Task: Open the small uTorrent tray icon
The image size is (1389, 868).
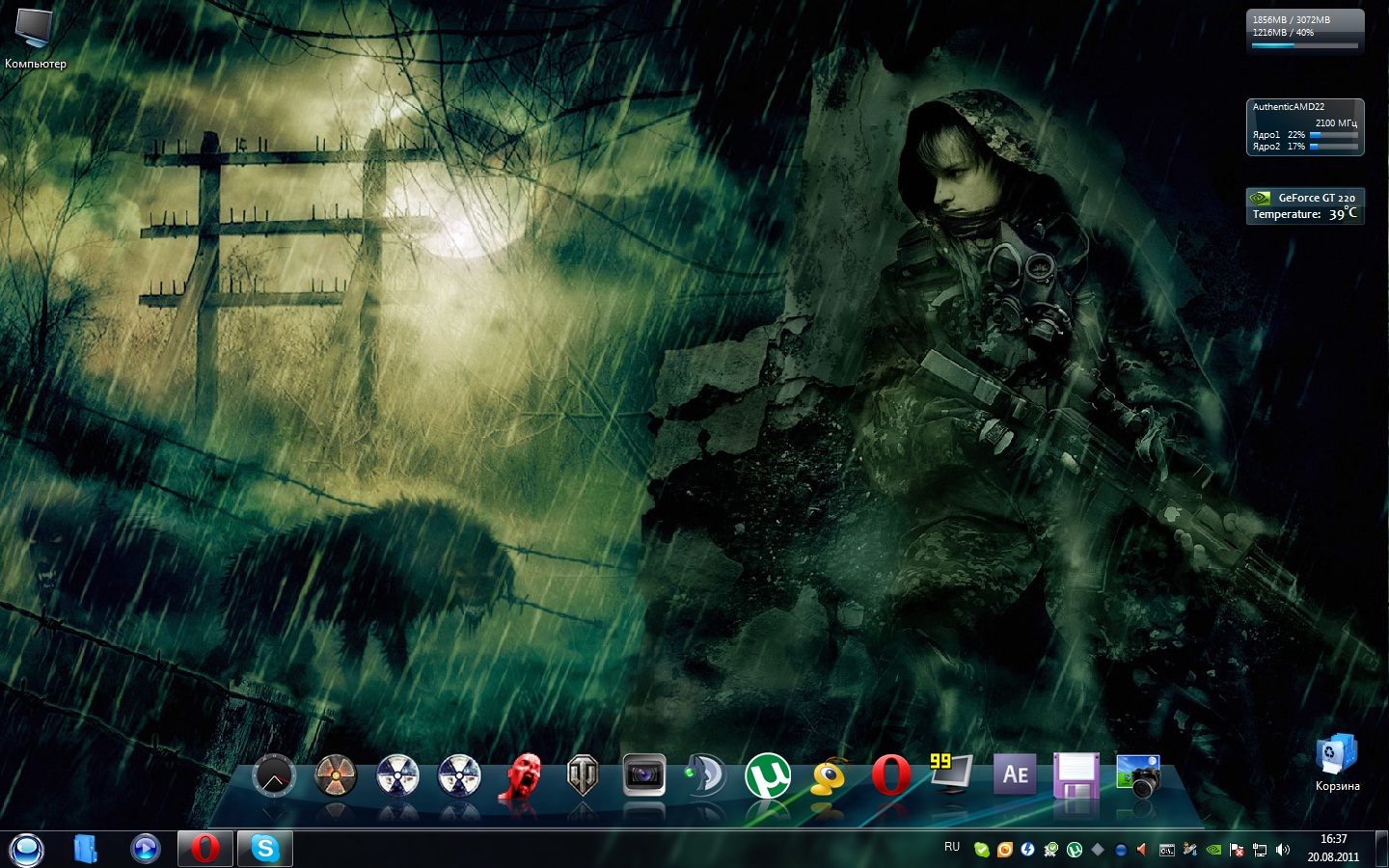Action: pyautogui.click(x=1074, y=850)
